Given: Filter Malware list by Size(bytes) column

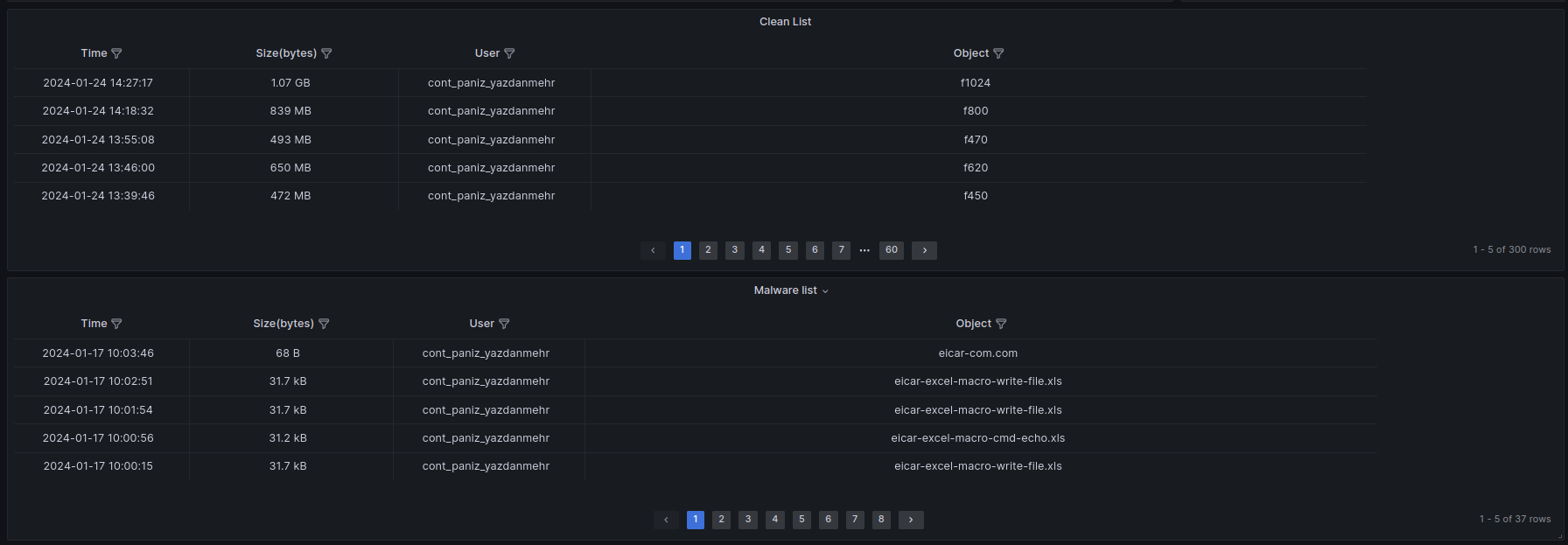Looking at the screenshot, I should click(324, 324).
